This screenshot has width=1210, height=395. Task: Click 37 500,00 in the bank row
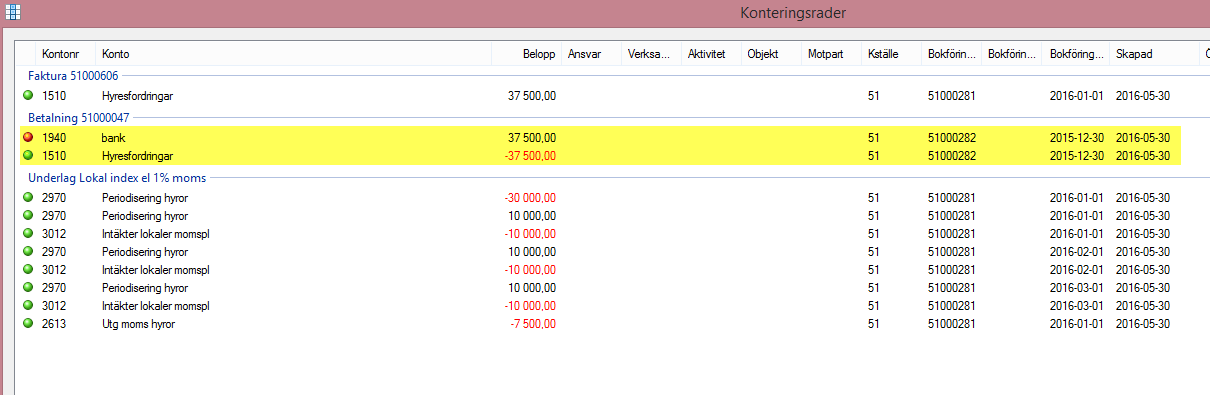tap(533, 137)
